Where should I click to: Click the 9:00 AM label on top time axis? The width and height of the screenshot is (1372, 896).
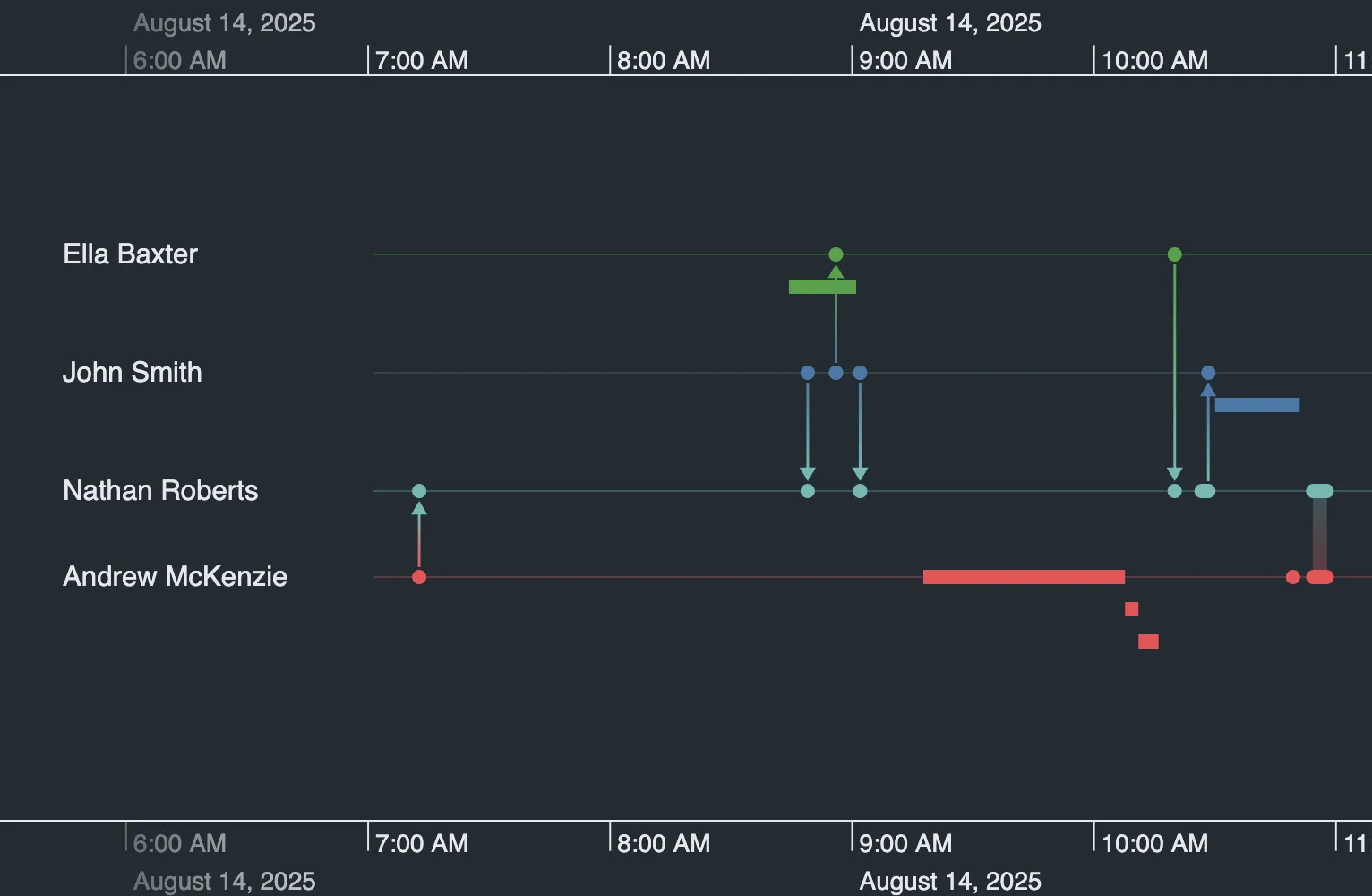coord(905,60)
